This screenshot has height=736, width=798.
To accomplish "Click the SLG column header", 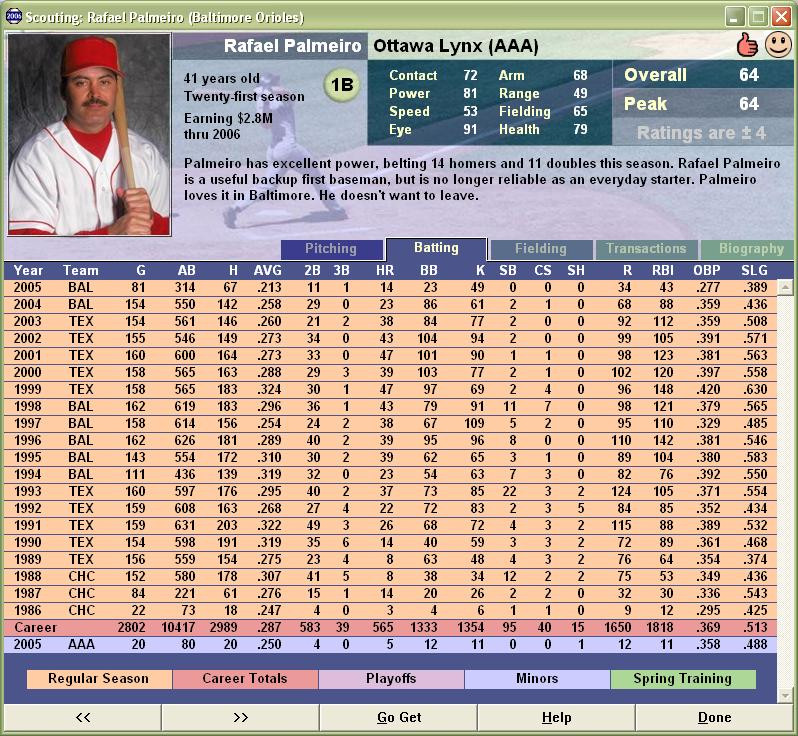I will coord(754,270).
